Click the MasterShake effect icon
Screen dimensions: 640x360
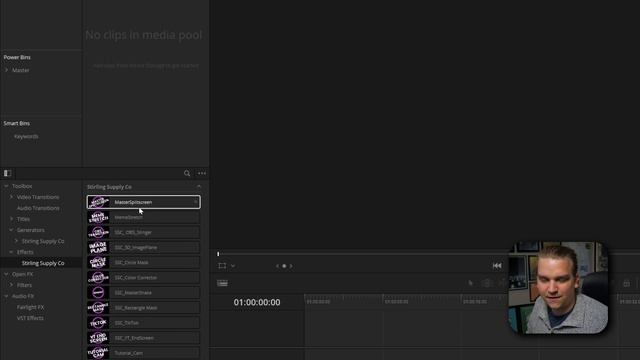point(98,293)
